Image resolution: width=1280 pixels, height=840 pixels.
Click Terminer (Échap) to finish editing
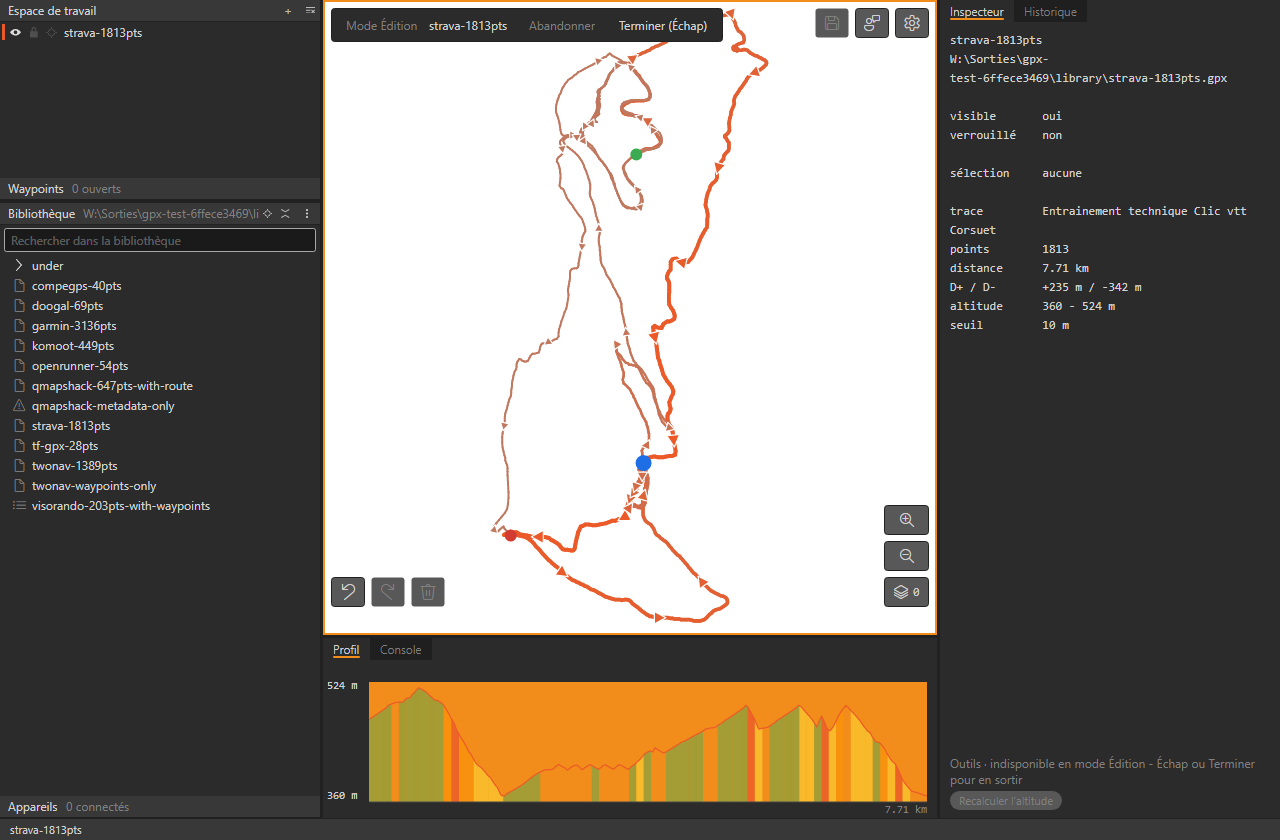tap(663, 26)
